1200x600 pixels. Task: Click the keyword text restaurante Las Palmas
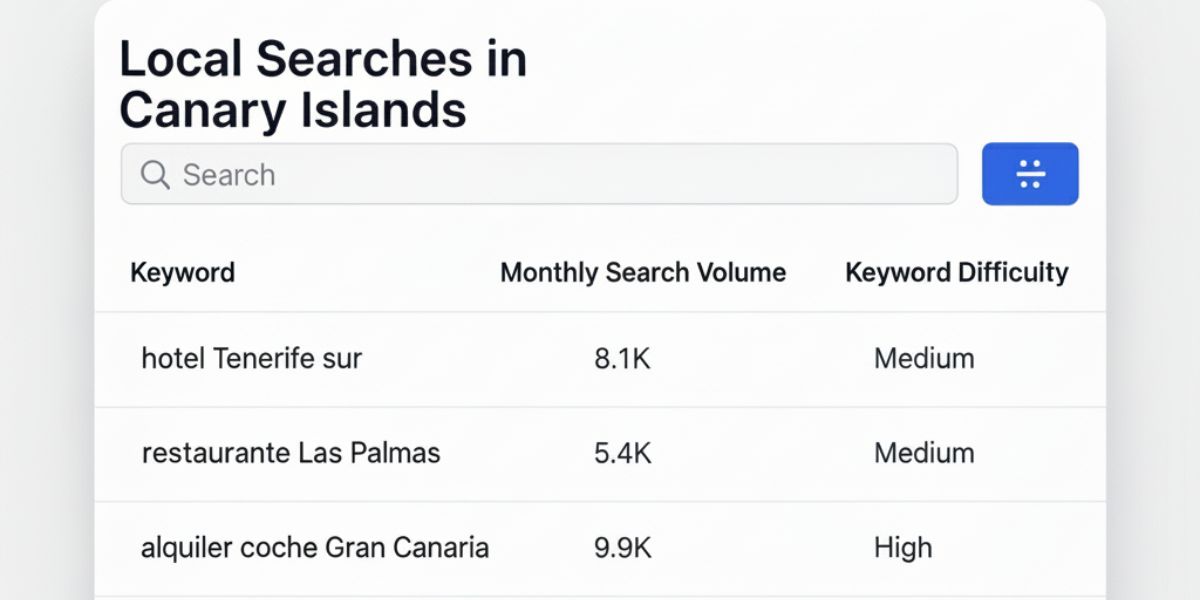(x=291, y=453)
